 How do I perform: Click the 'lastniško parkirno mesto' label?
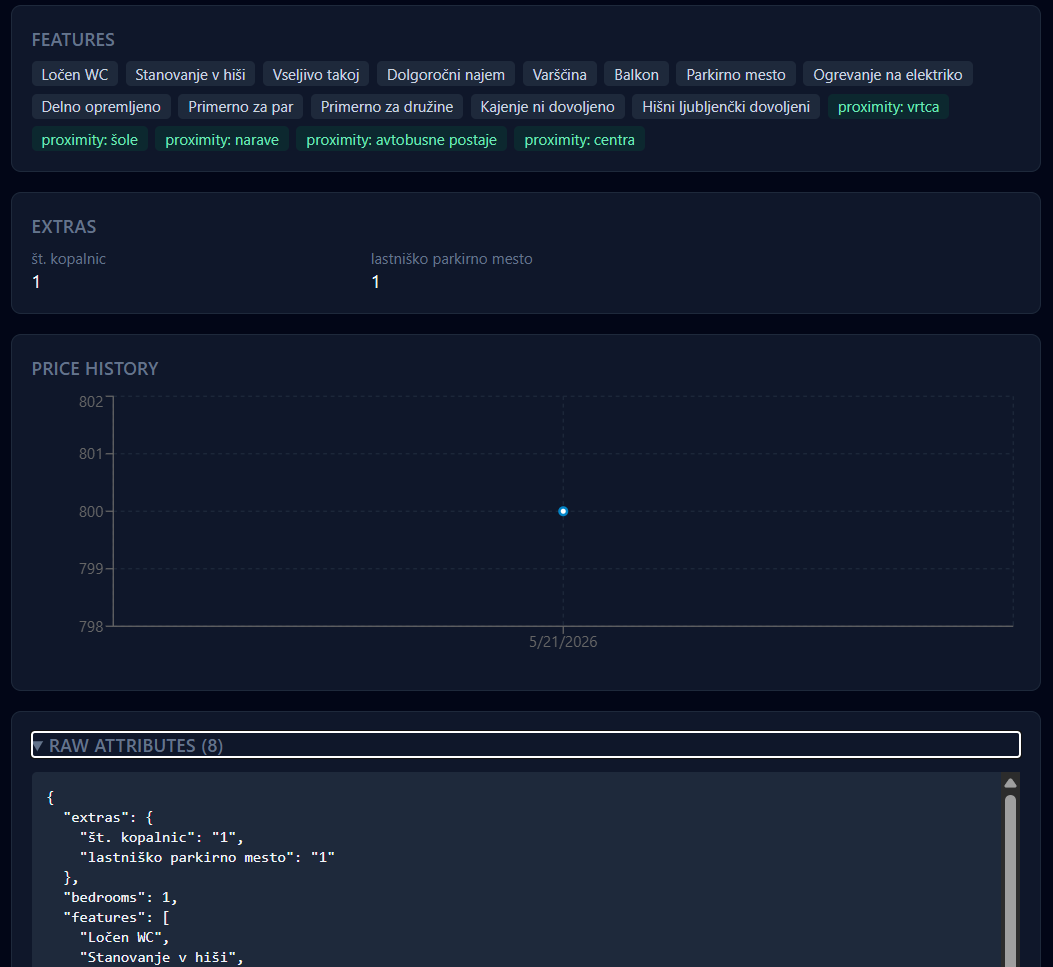pyautogui.click(x=451, y=259)
